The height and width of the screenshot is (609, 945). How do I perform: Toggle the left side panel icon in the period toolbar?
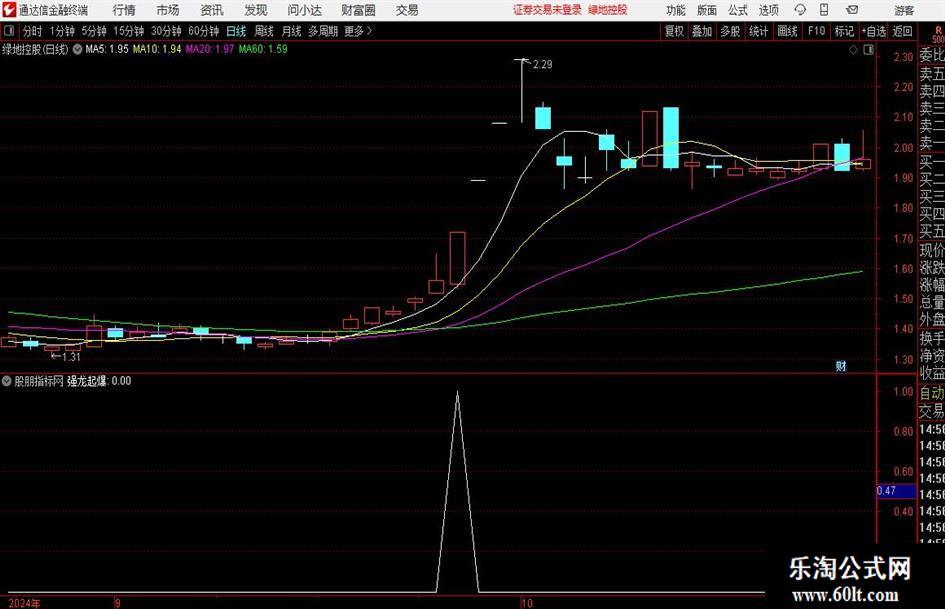pyautogui.click(x=9, y=31)
